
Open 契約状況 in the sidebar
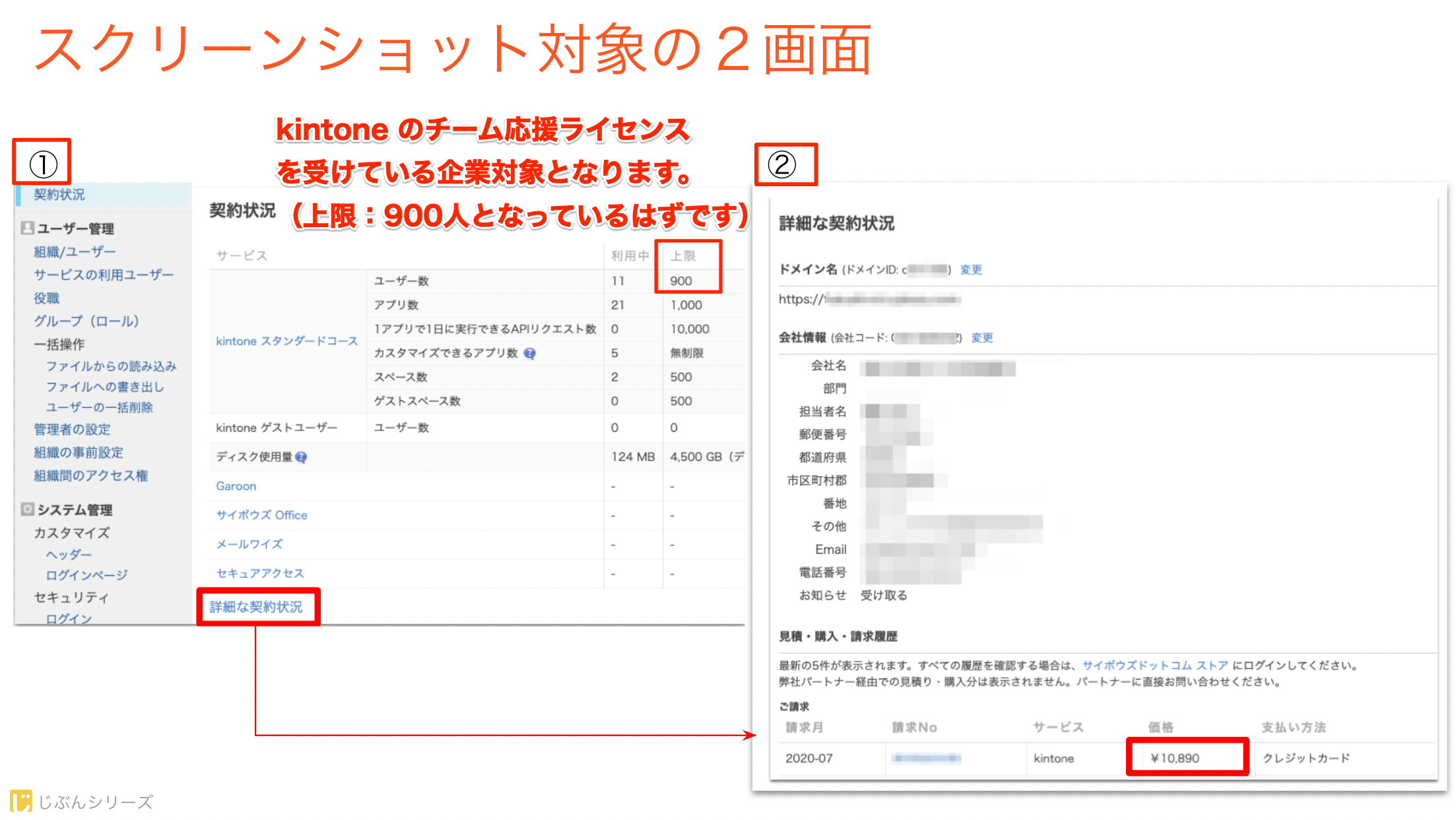point(59,195)
